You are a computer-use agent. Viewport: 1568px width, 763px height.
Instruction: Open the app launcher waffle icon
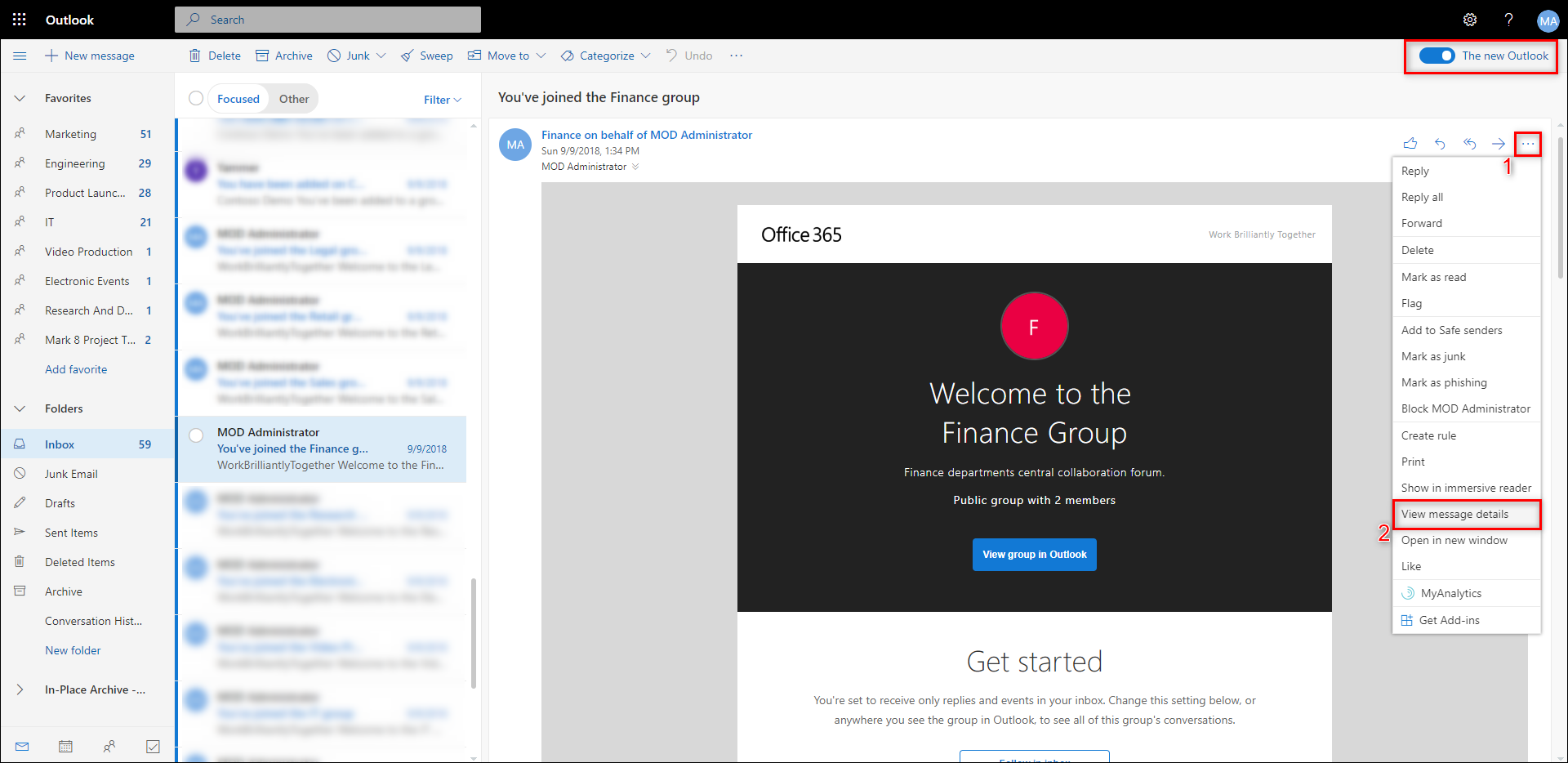(x=19, y=20)
